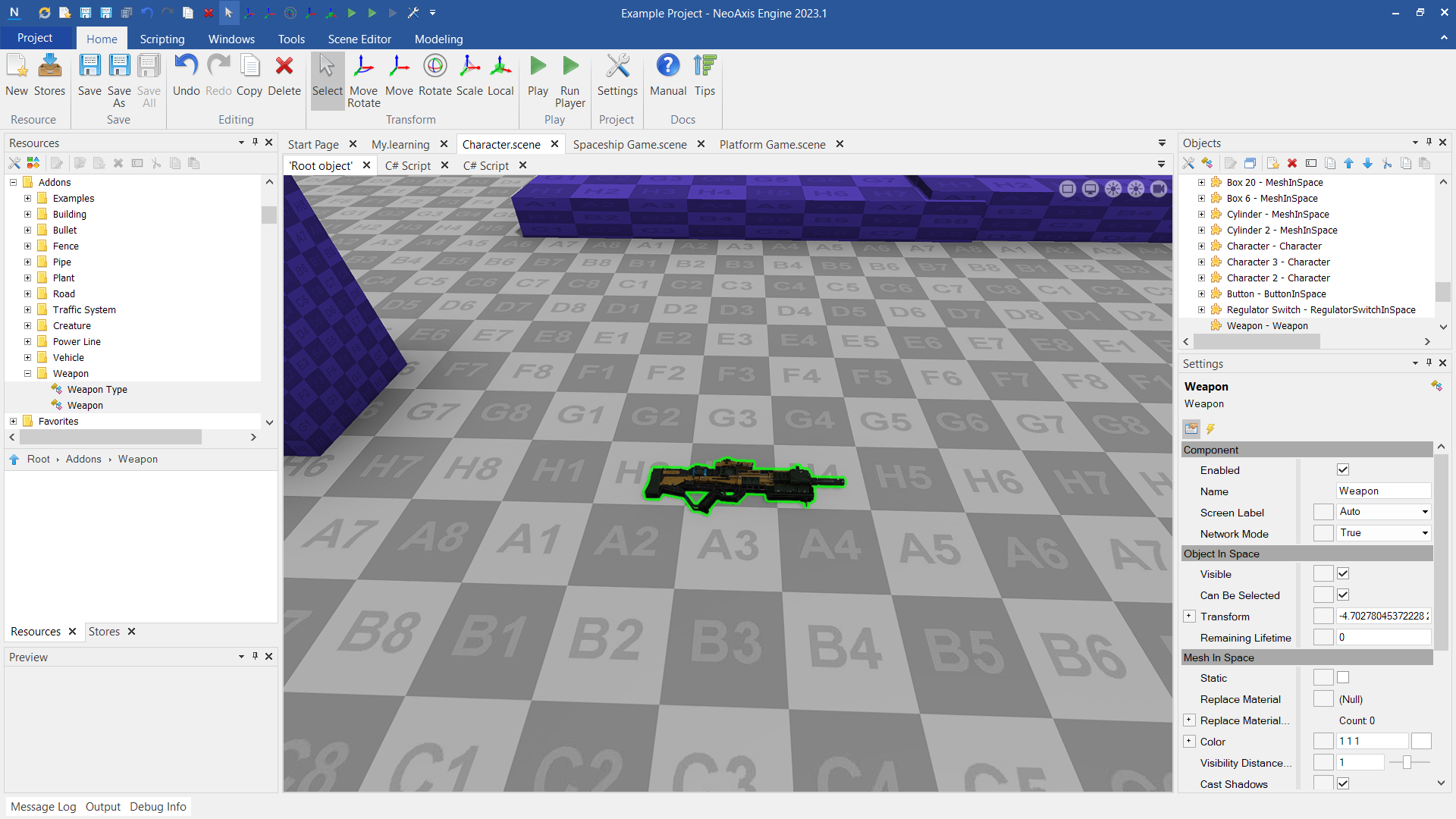Click the Addons breadcrumb link
Screen dimensions: 1456x819
click(x=83, y=459)
